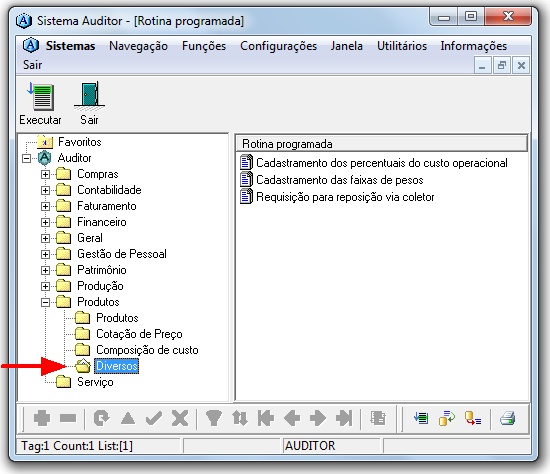
Task: Collapse the Produtos folder node
Action: tap(45, 302)
